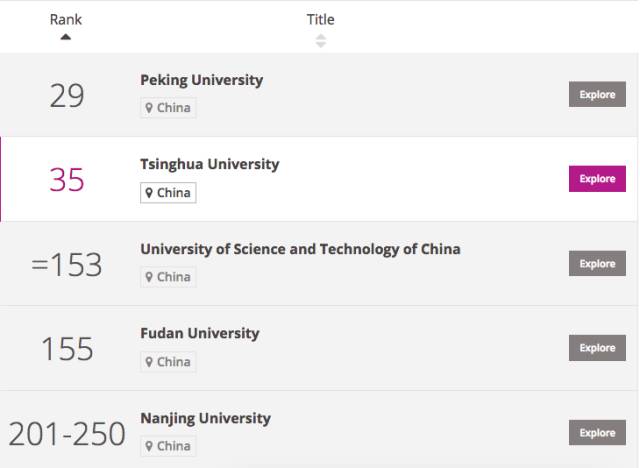Click location pin under Nanjing University
Viewport: 640px width, 468px height.
tap(149, 446)
